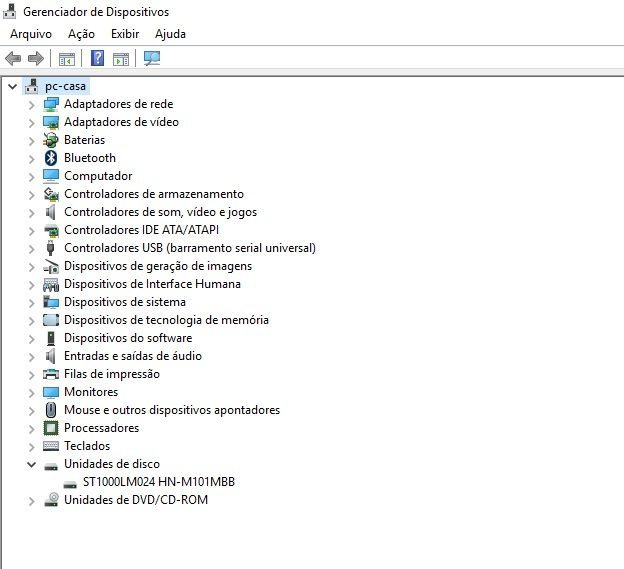Click the Baterias battery icon
Image resolution: width=624 pixels, height=569 pixels.
(51, 140)
